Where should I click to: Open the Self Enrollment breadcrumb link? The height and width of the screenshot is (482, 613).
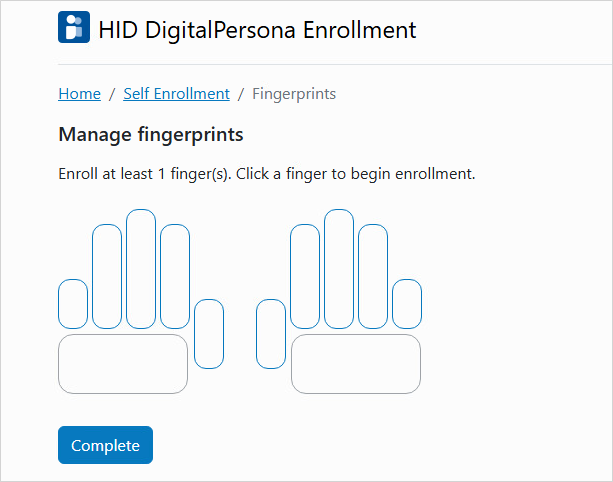(x=176, y=94)
